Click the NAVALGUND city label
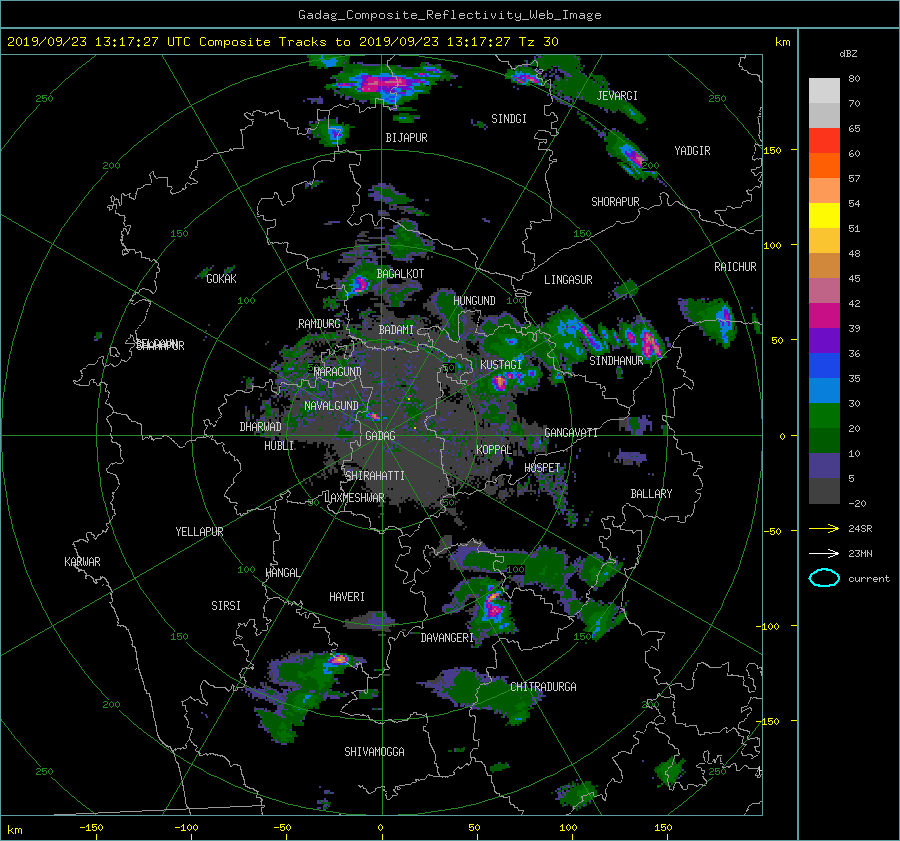Viewport: 900px width, 841px height. pyautogui.click(x=331, y=406)
